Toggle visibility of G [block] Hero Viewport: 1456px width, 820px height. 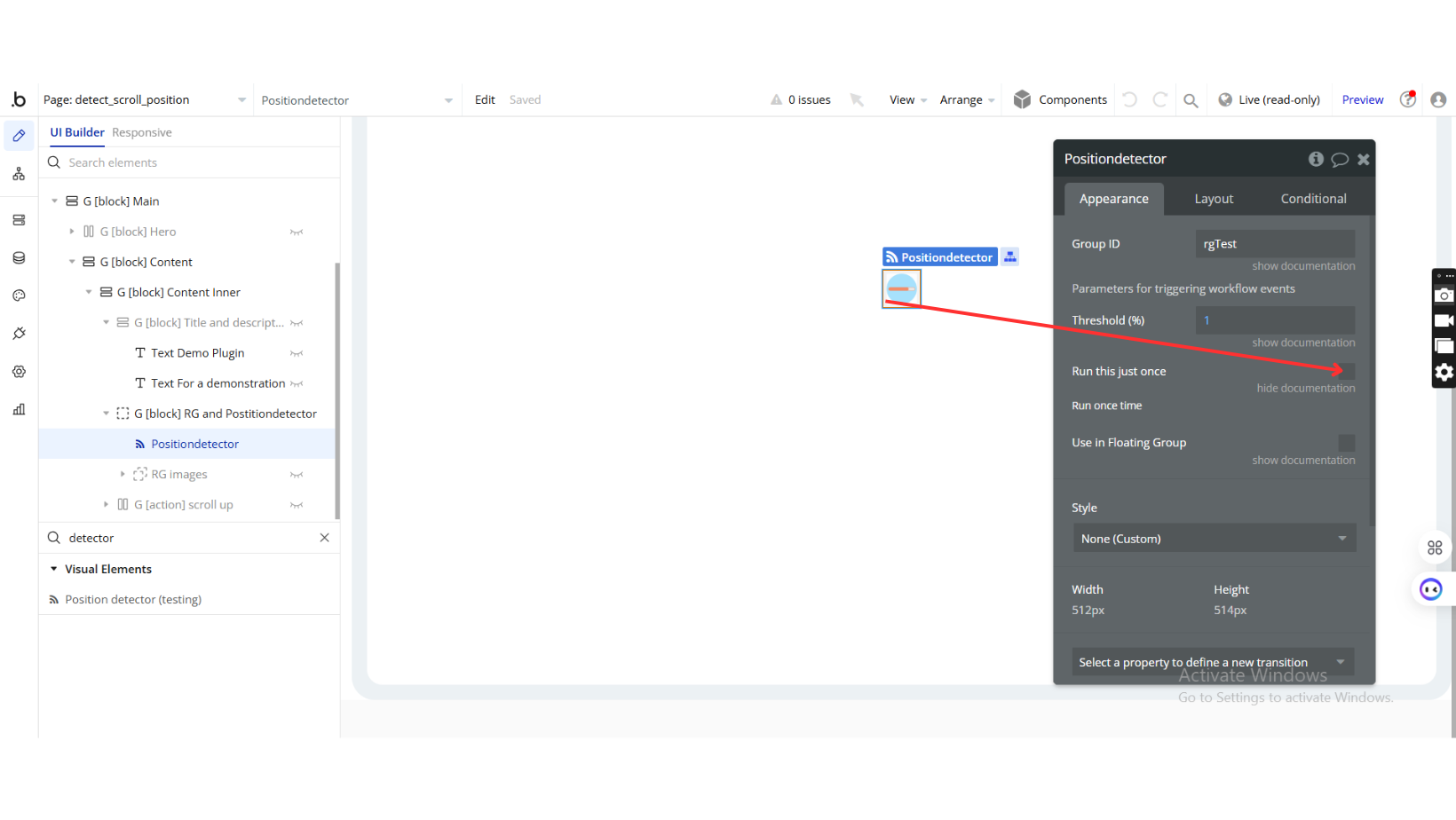point(297,232)
